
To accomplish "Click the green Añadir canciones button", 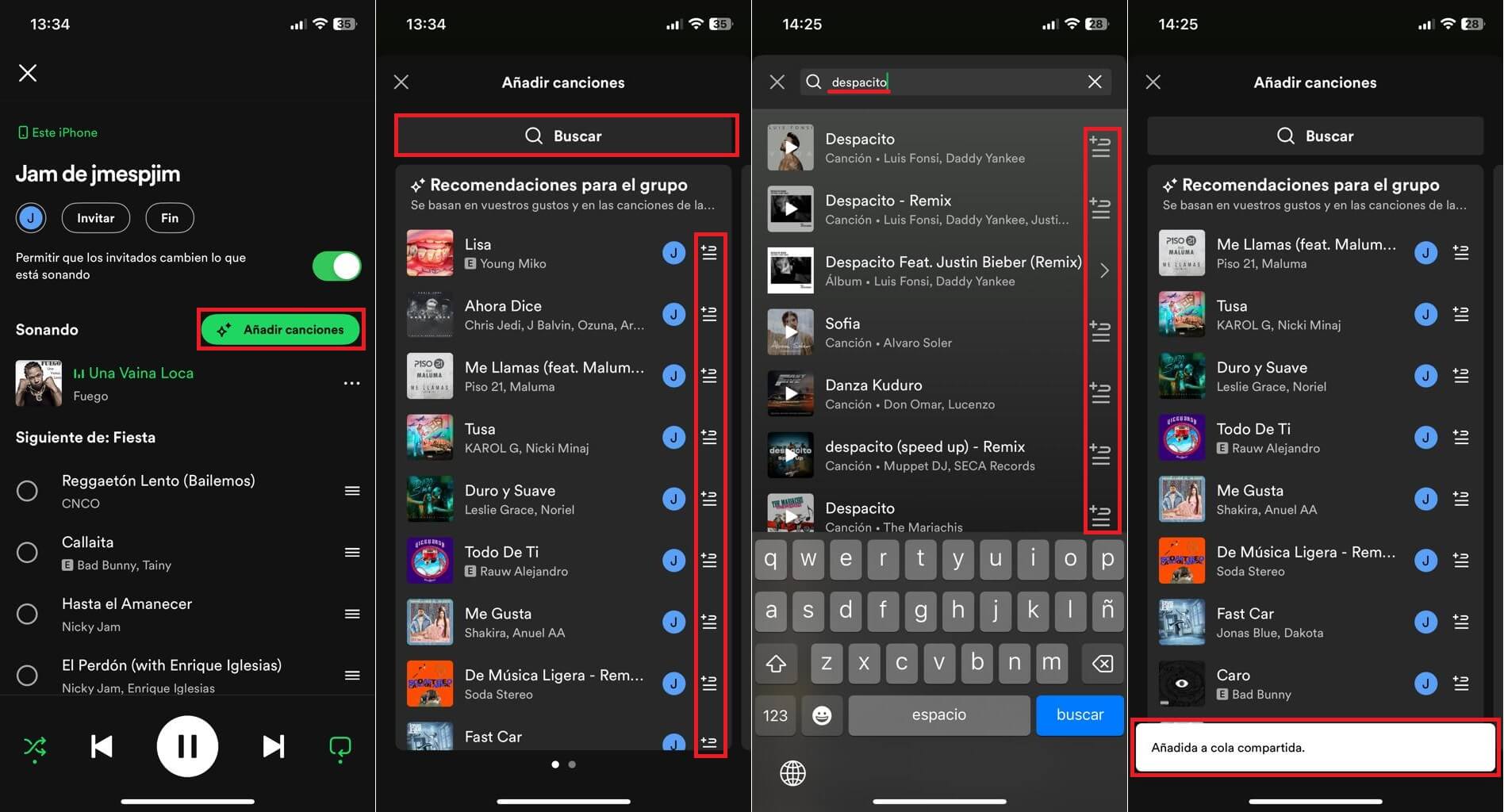I will pos(281,329).
